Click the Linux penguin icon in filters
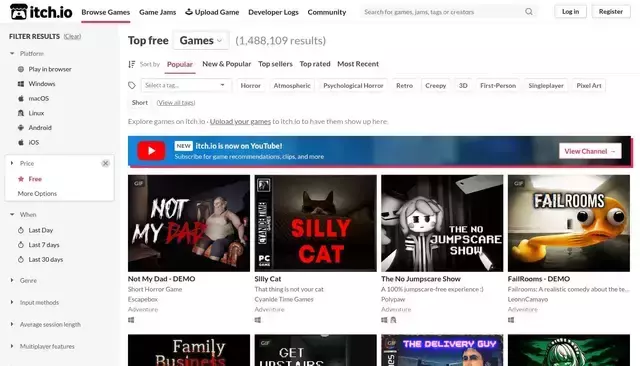This screenshot has width=640, height=366. (x=21, y=113)
